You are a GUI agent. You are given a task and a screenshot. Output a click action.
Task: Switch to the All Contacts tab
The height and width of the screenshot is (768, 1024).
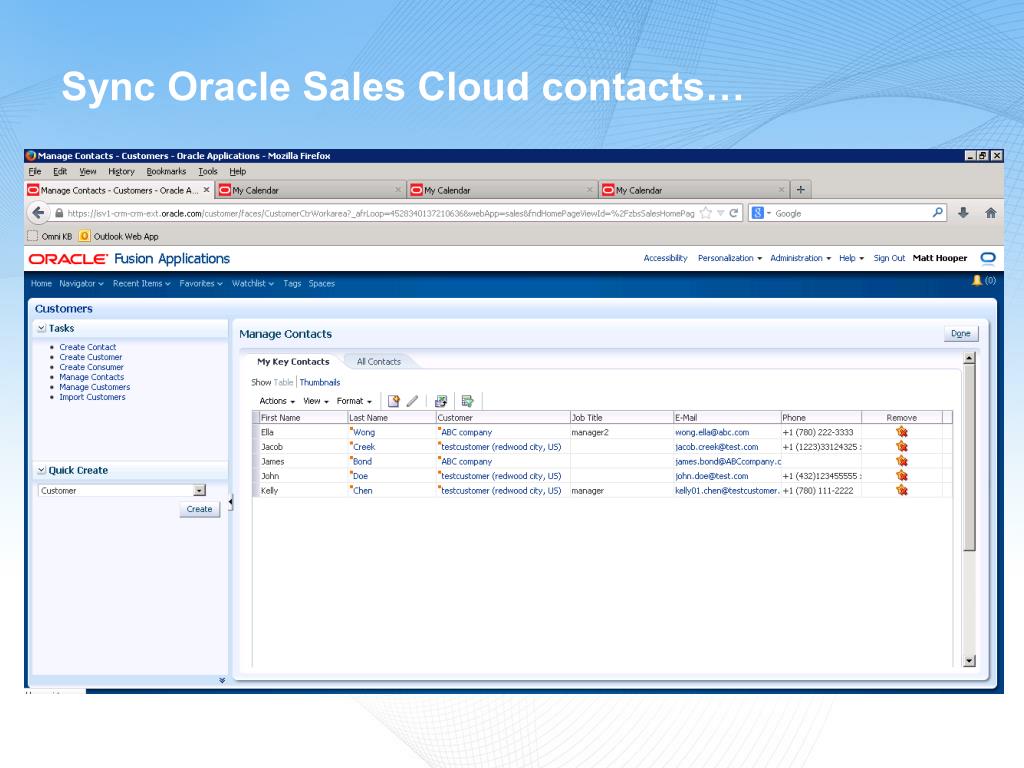coord(379,362)
